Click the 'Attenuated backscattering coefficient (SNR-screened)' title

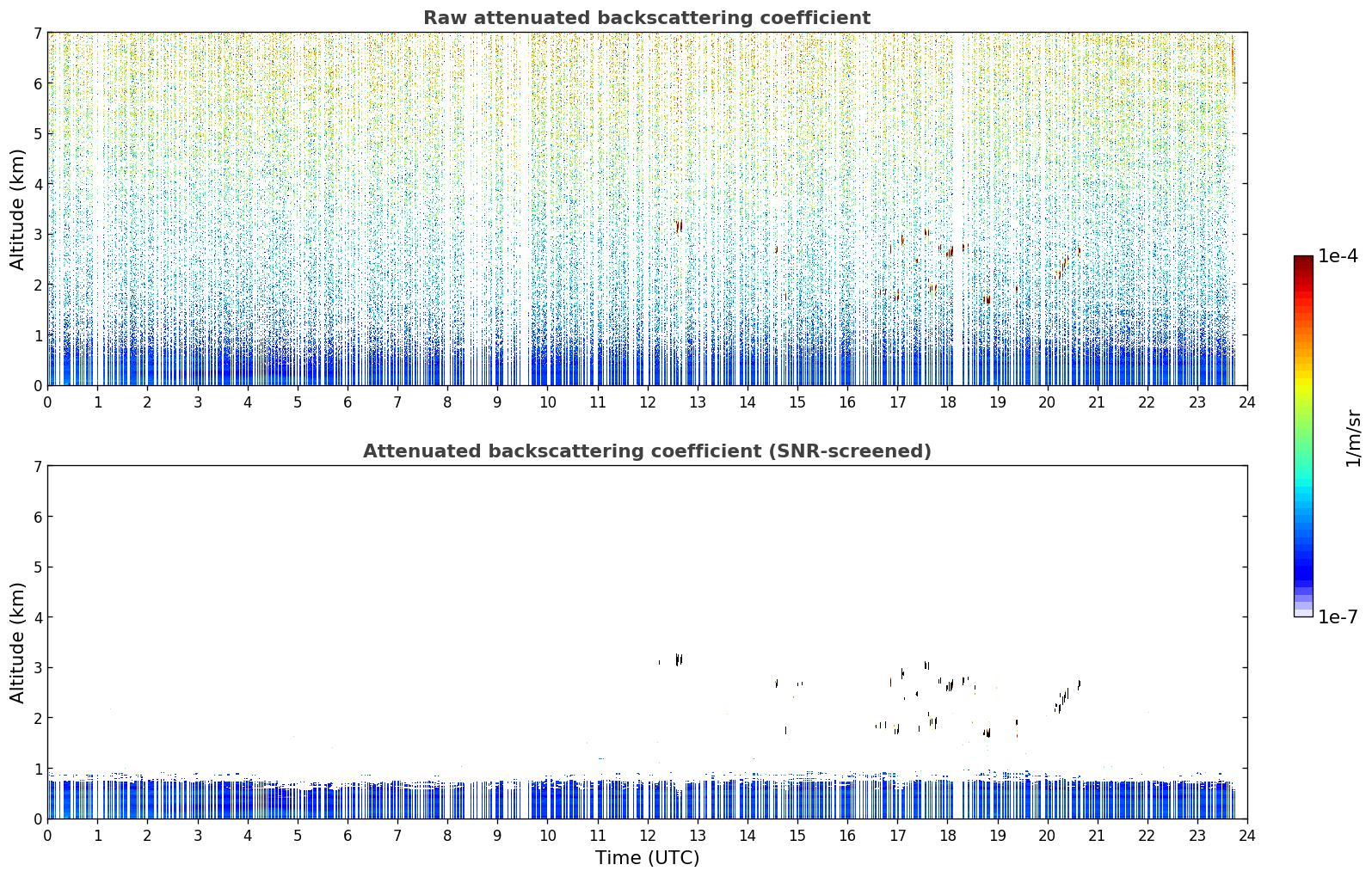click(647, 451)
